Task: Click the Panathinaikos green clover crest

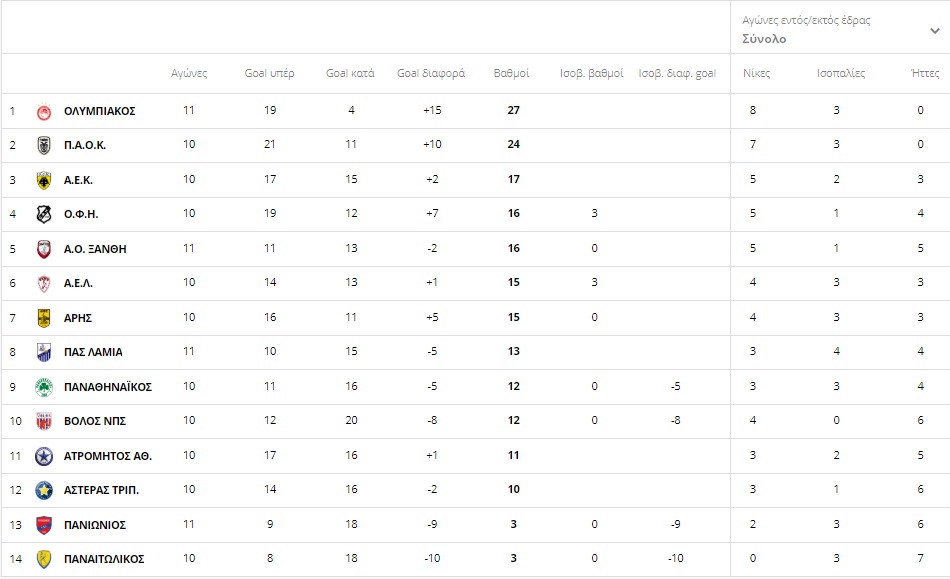Action: (x=44, y=387)
